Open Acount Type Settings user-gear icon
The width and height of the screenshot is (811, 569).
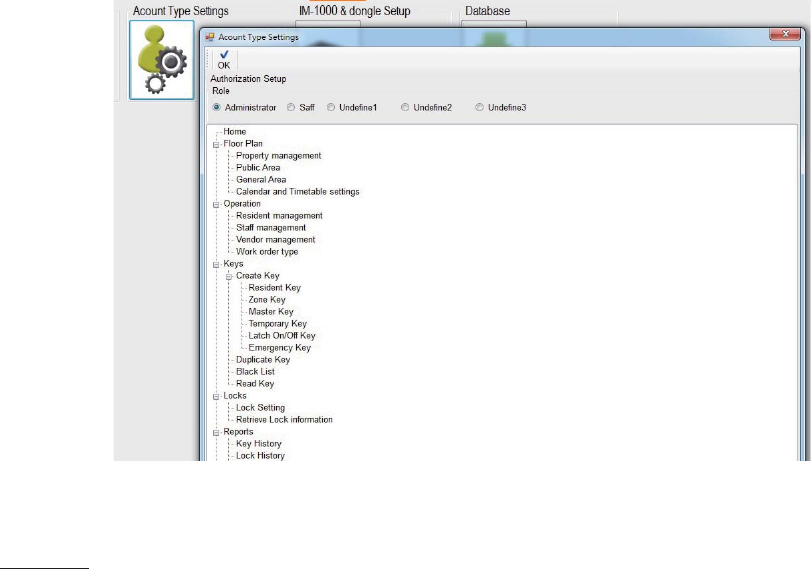pos(162,60)
